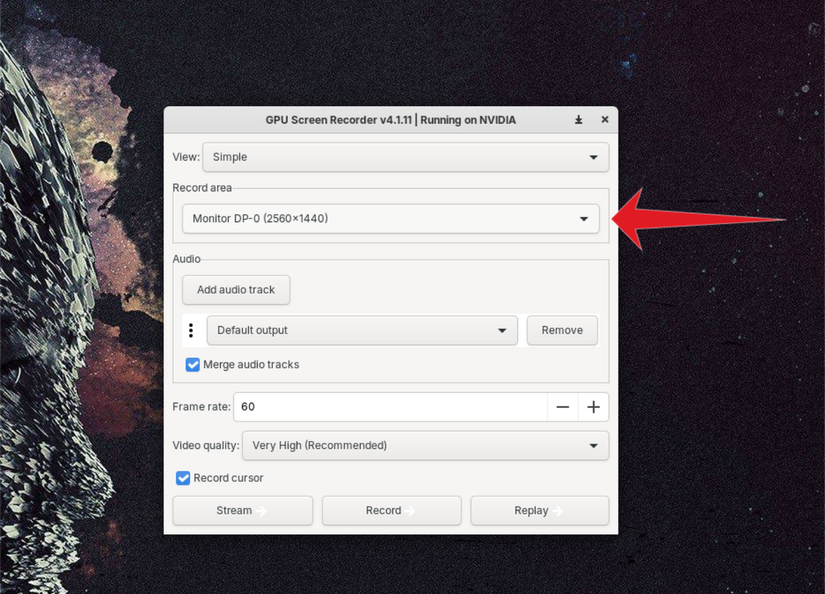This screenshot has height=594, width=825.
Task: Click the Stream button
Action: click(243, 510)
